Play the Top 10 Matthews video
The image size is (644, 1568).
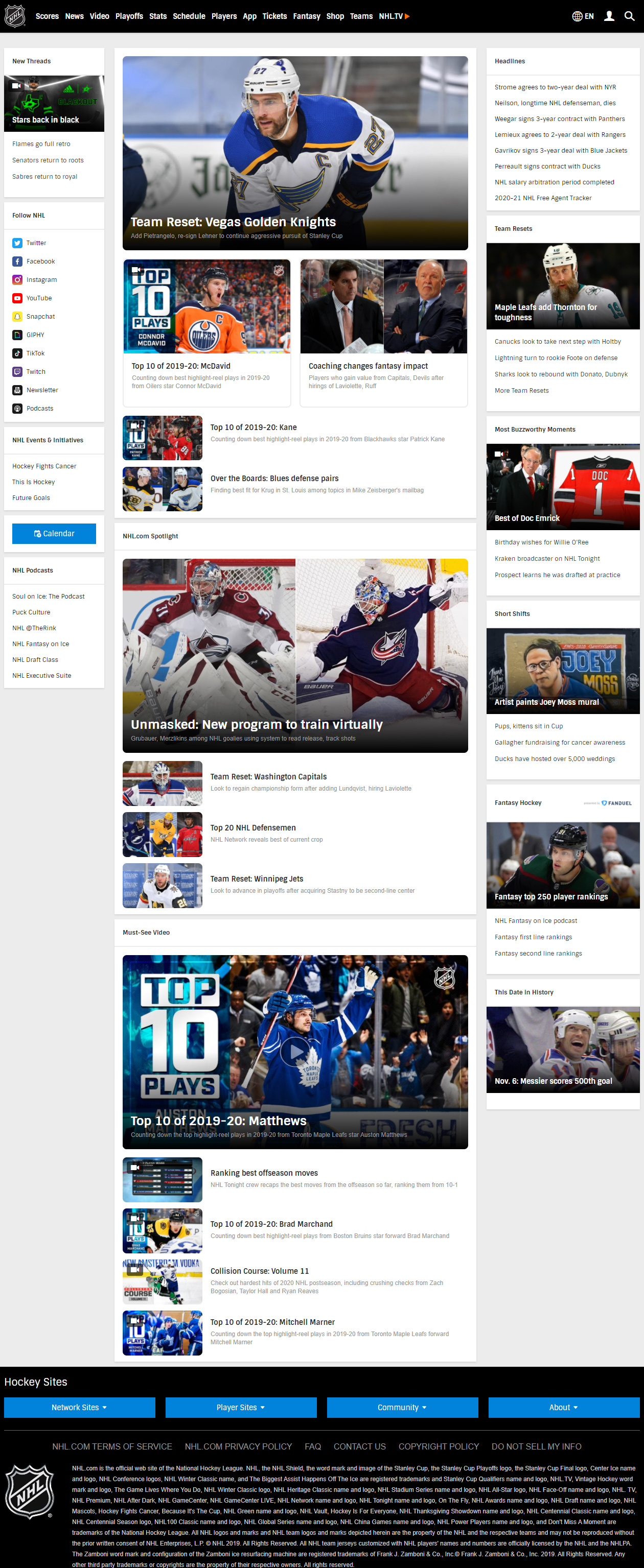[x=295, y=1052]
